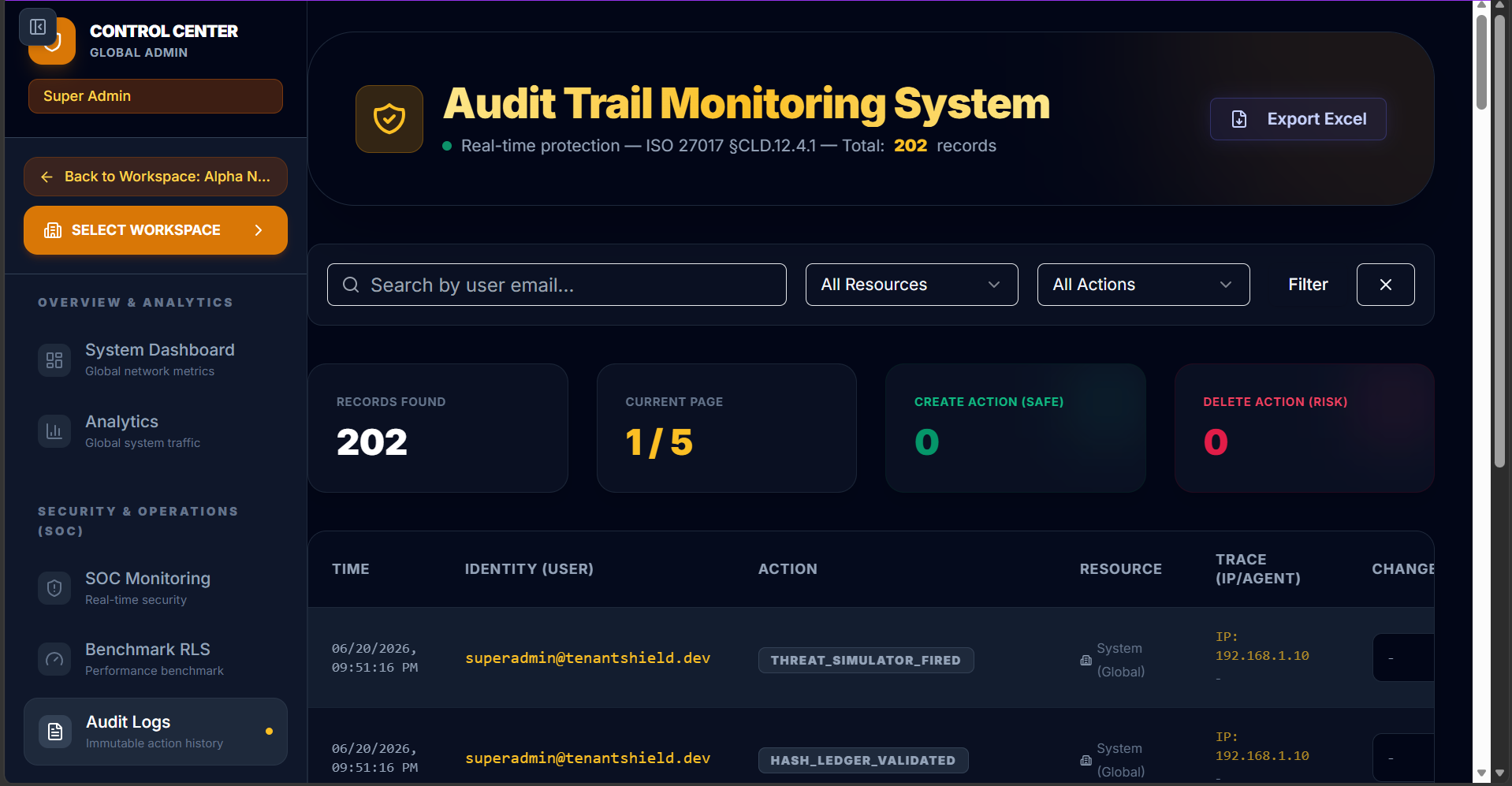Click the TIME column header
The image size is (1512, 786).
coord(351,569)
